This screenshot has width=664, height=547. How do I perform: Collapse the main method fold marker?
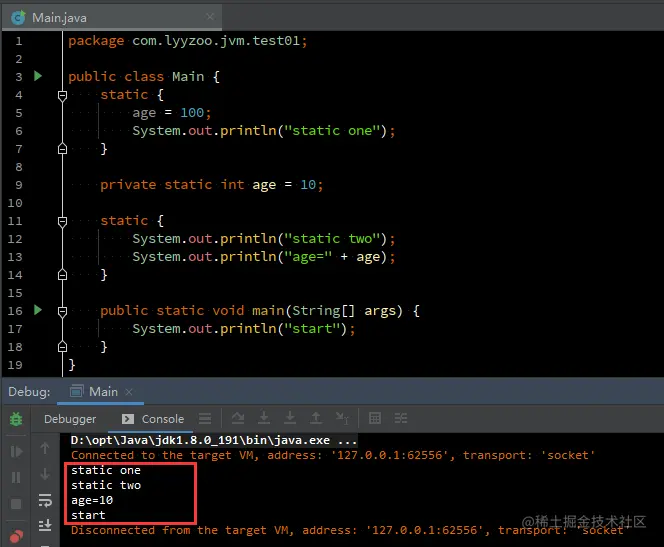tap(62, 311)
